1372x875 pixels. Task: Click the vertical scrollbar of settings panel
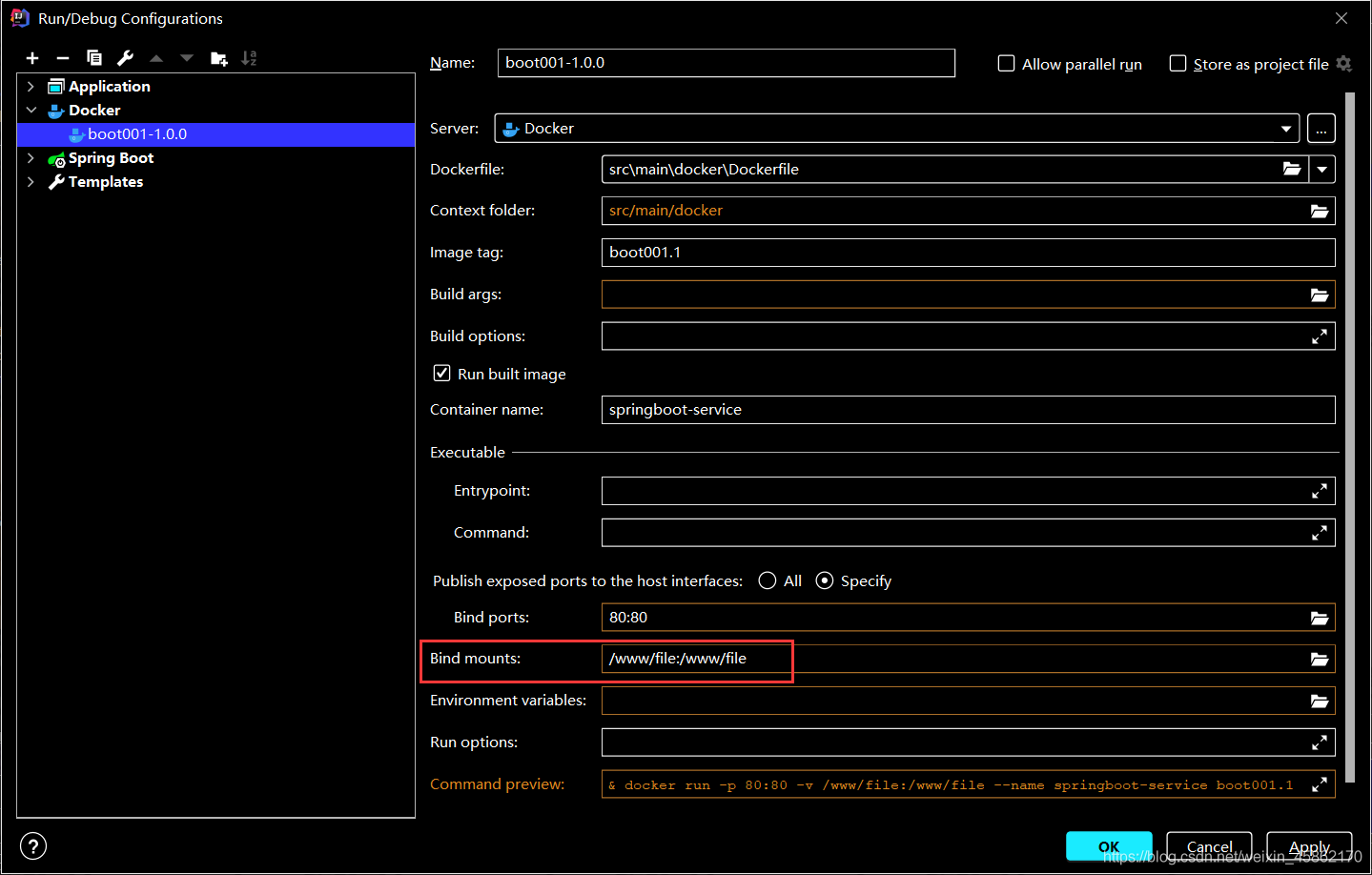pos(1350,437)
